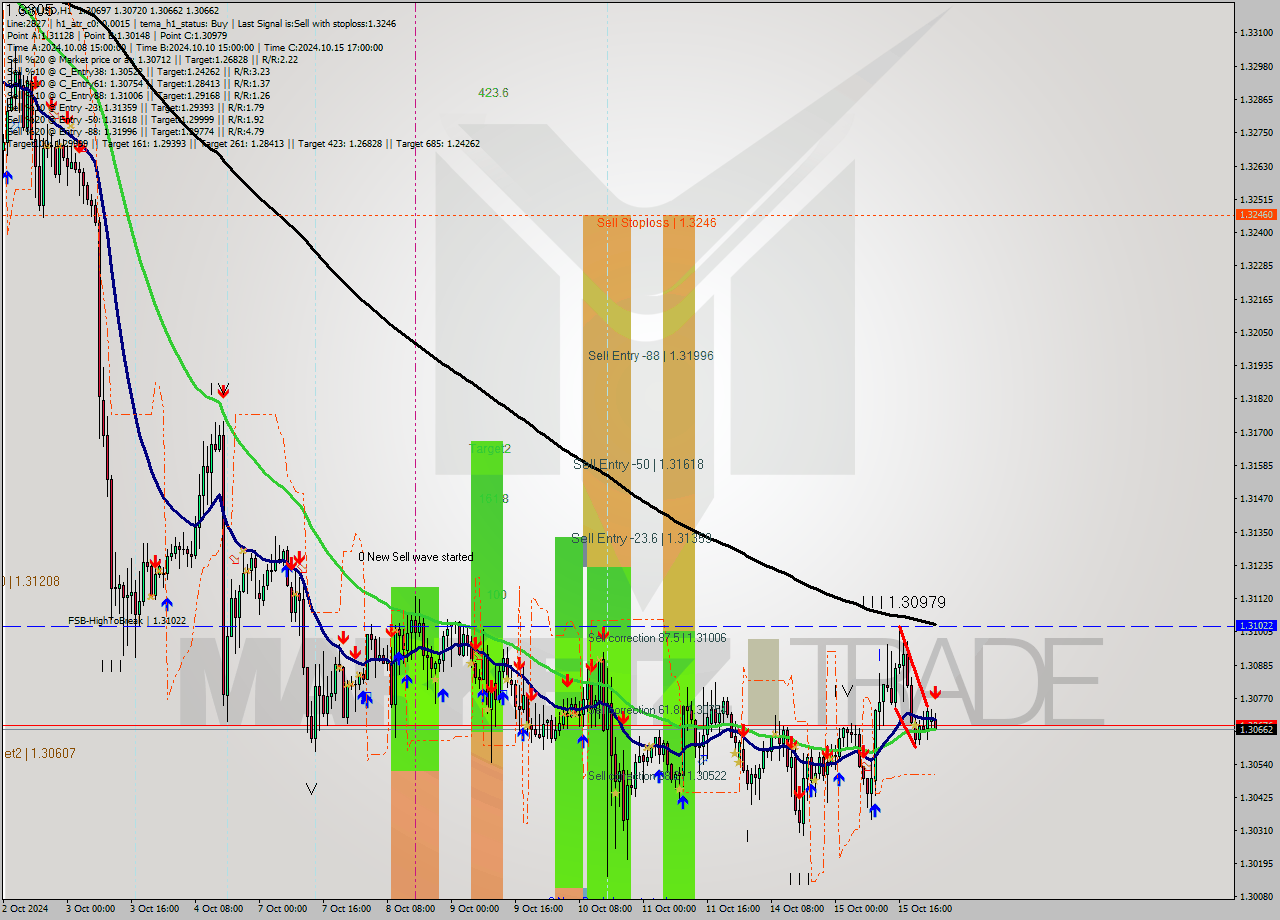Click the 1.33100 price axis label
Image resolution: width=1280 pixels, height=920 pixels.
(x=1255, y=33)
